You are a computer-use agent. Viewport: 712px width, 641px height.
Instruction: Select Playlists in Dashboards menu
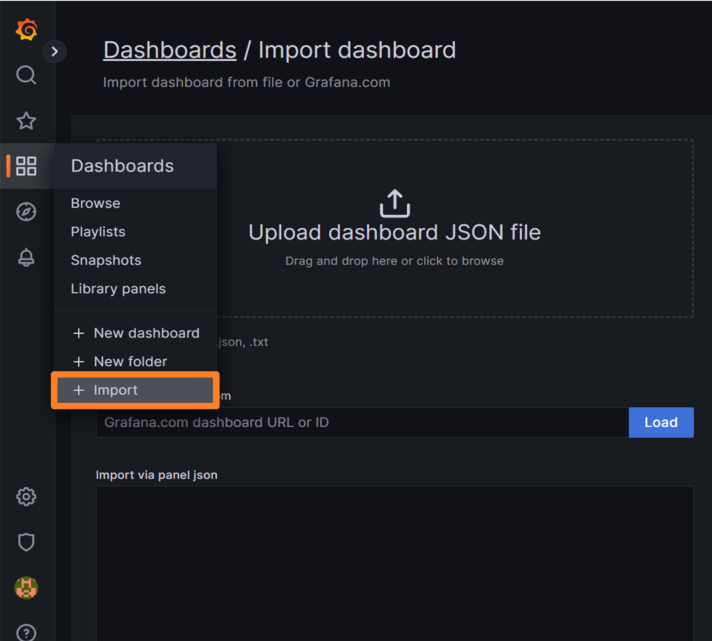click(98, 232)
